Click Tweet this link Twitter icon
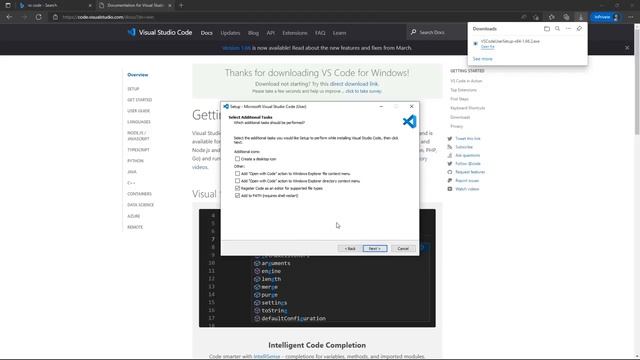Viewport: 640px width, 360px height. 450,139
